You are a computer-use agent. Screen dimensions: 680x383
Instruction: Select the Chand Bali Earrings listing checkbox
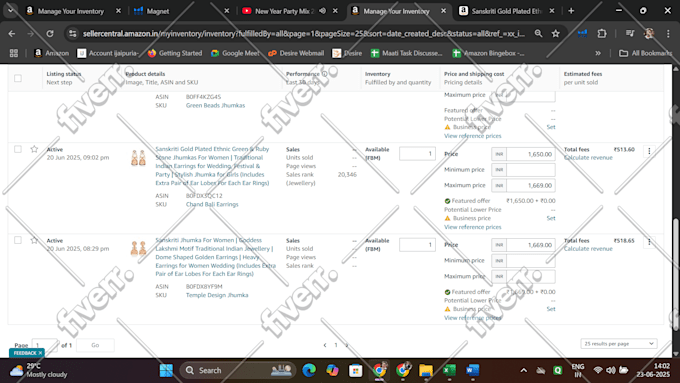(x=18, y=149)
